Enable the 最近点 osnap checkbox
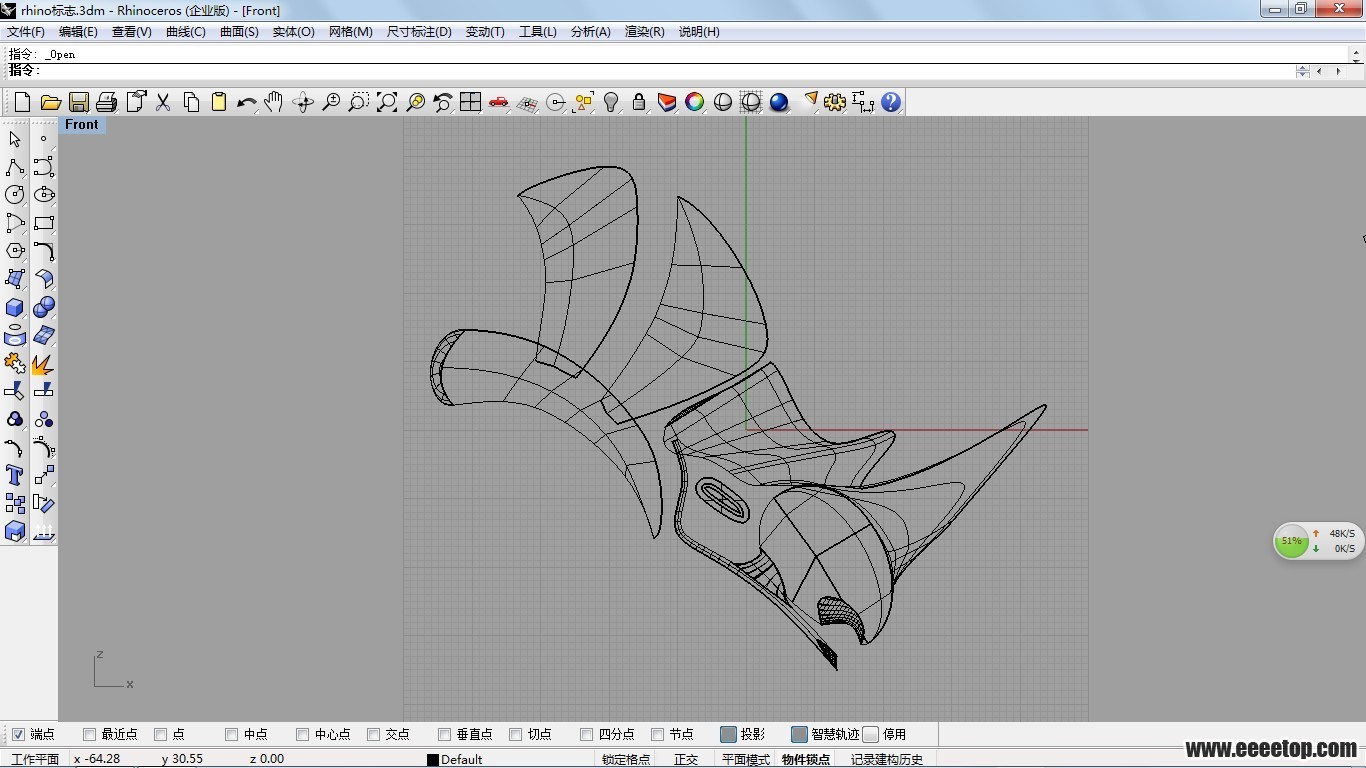This screenshot has height=768, width=1366. point(89,734)
